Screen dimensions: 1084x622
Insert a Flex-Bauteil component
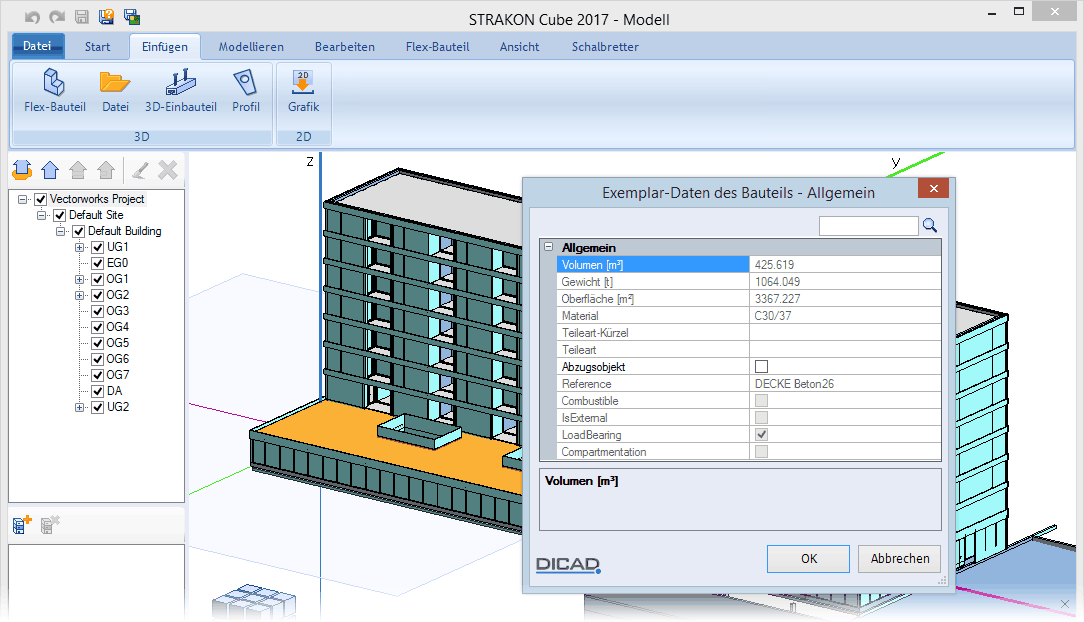point(55,91)
